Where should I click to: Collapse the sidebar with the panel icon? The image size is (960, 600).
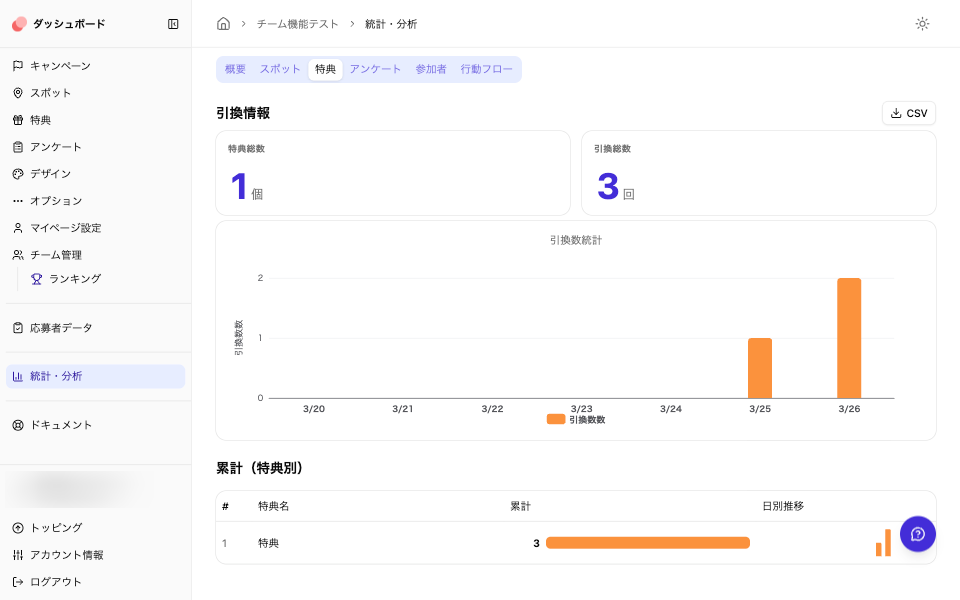click(x=174, y=23)
